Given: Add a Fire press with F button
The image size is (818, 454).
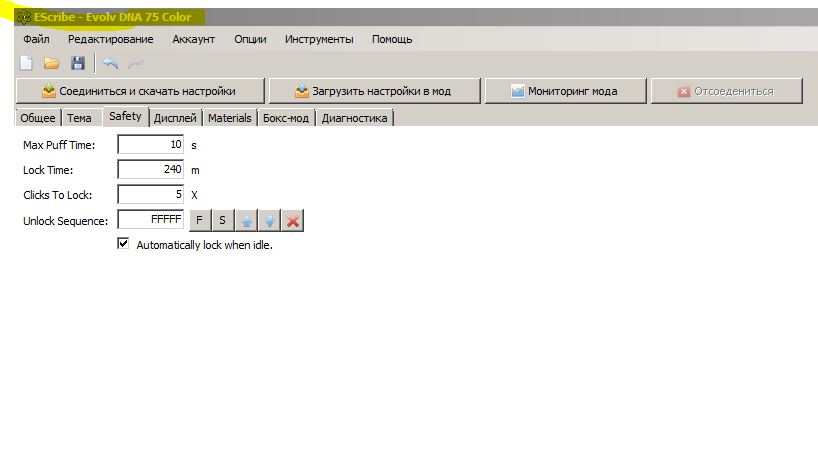Looking at the screenshot, I should click(x=199, y=220).
